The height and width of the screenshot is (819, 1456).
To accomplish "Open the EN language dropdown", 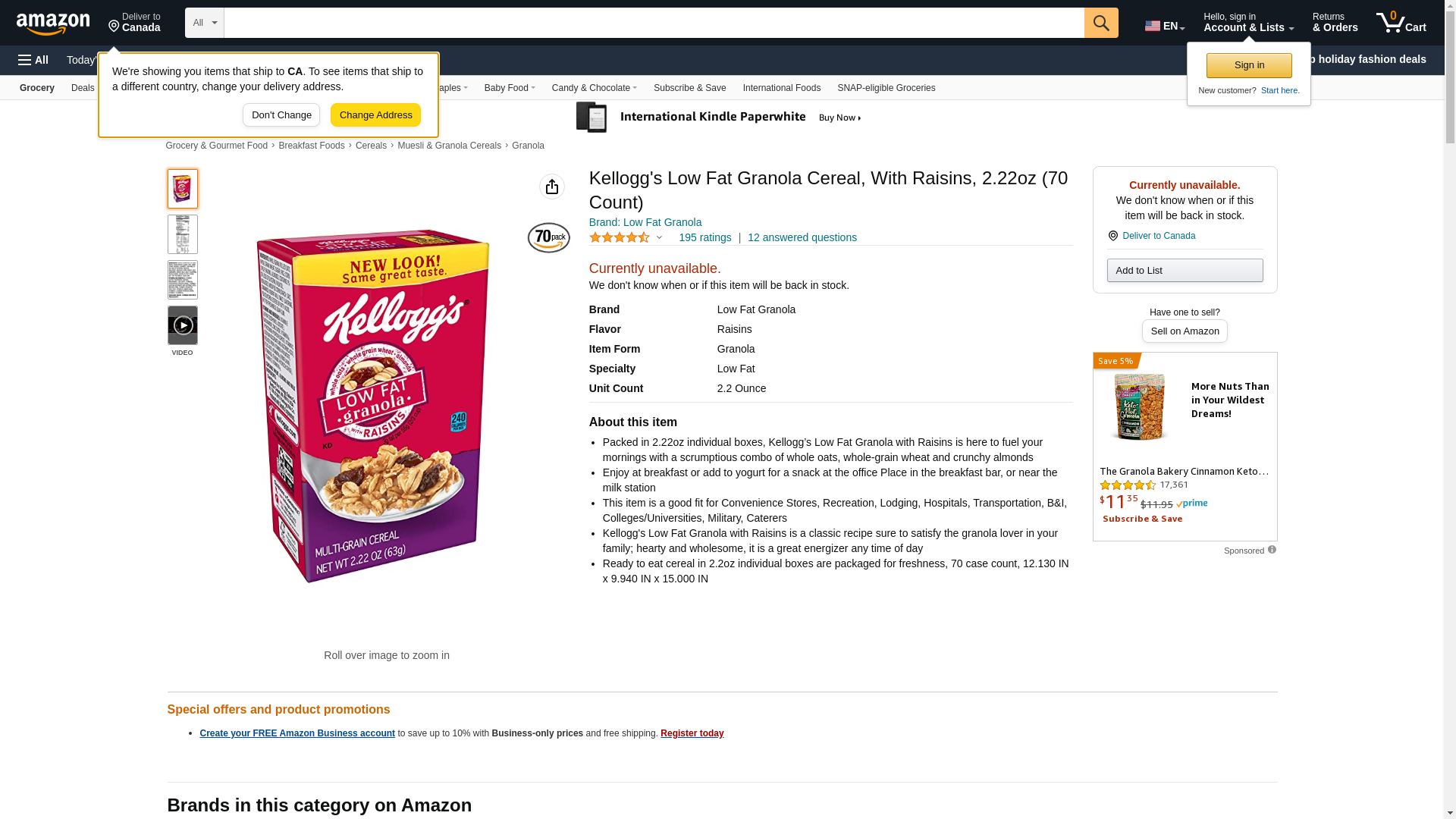I will pos(1164,26).
